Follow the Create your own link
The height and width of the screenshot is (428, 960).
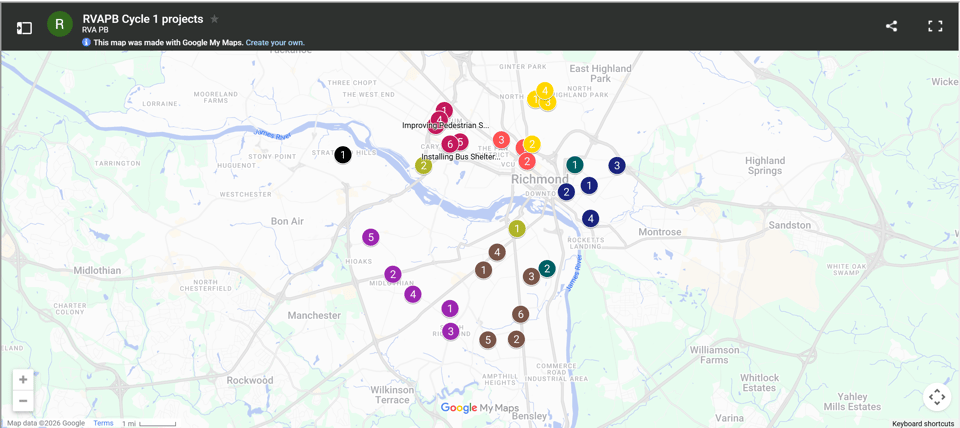(275, 43)
